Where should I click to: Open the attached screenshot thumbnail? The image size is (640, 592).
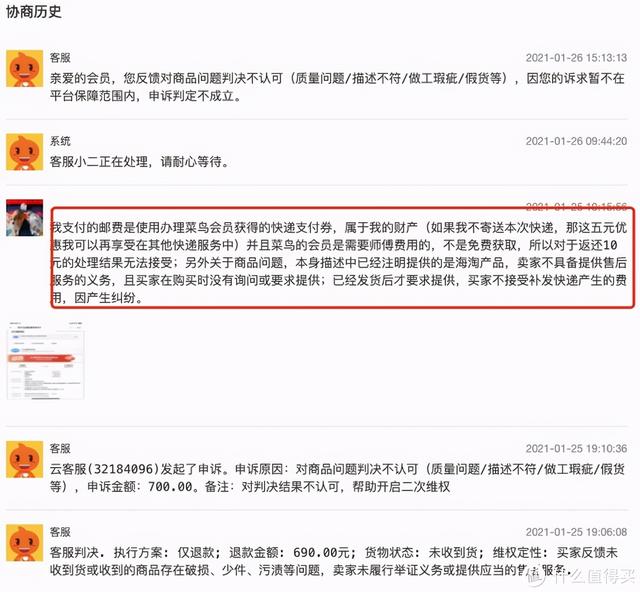(x=46, y=361)
